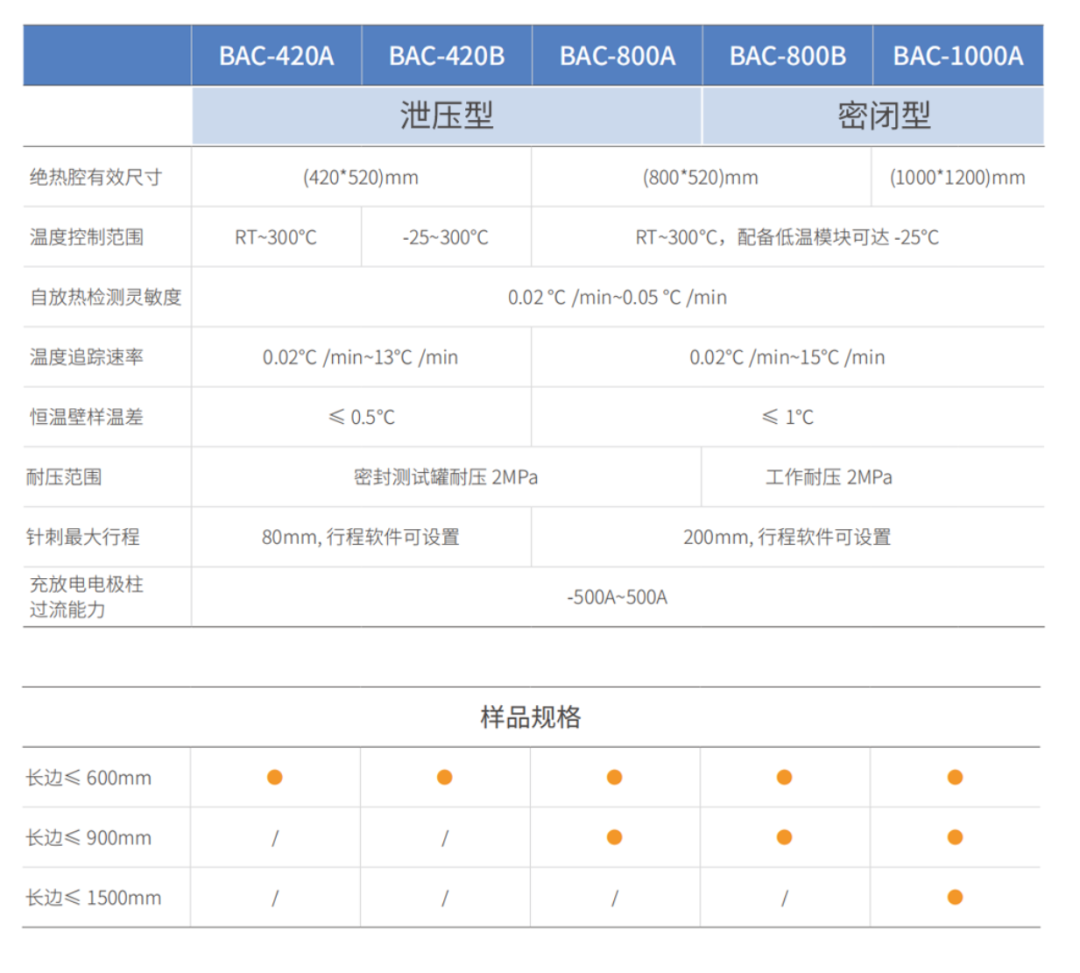The width and height of the screenshot is (1080, 973).
Task: Click the 长边≤ 600mm row label
Action: (89, 778)
